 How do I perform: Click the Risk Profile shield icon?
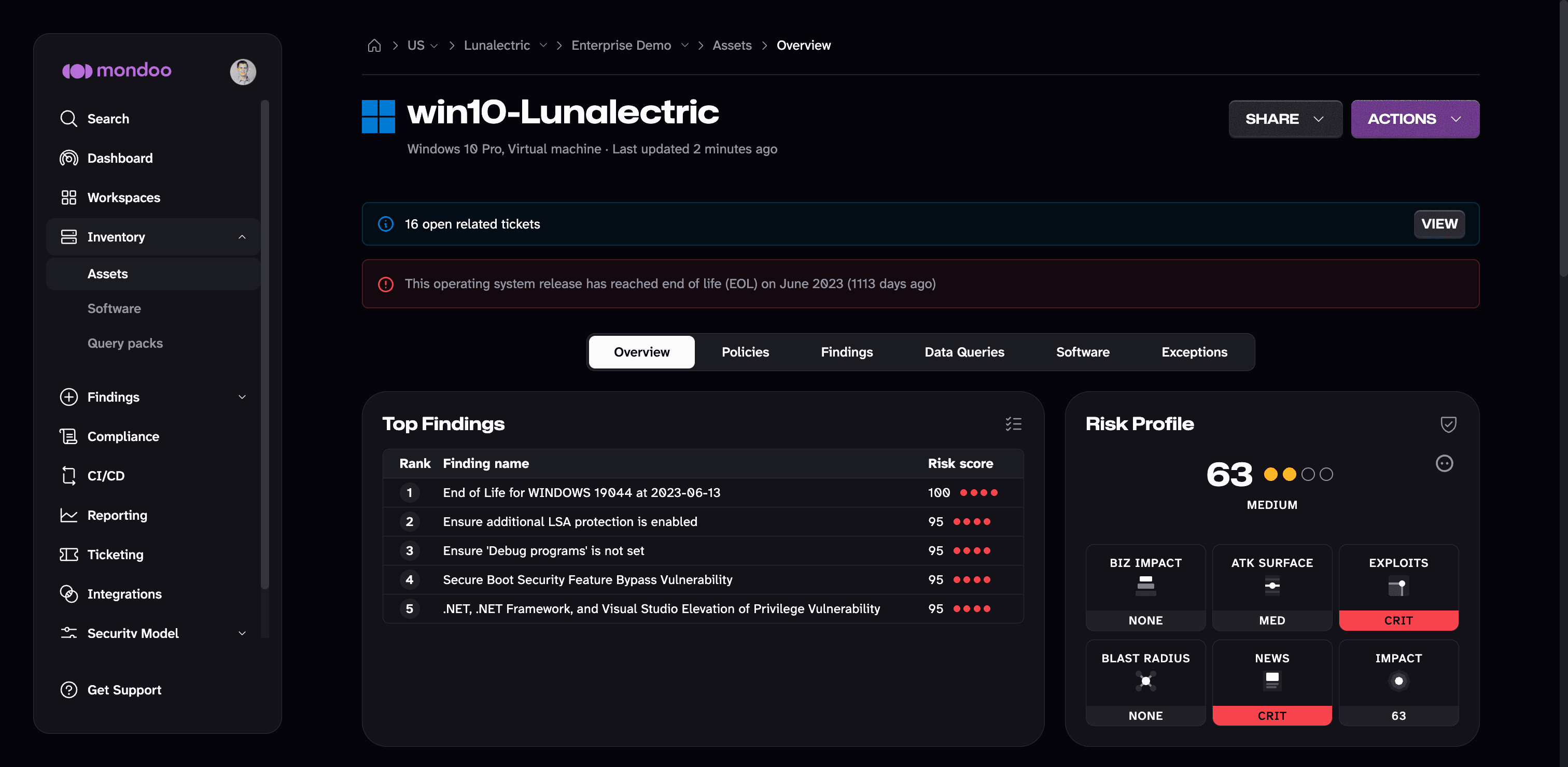1448,424
